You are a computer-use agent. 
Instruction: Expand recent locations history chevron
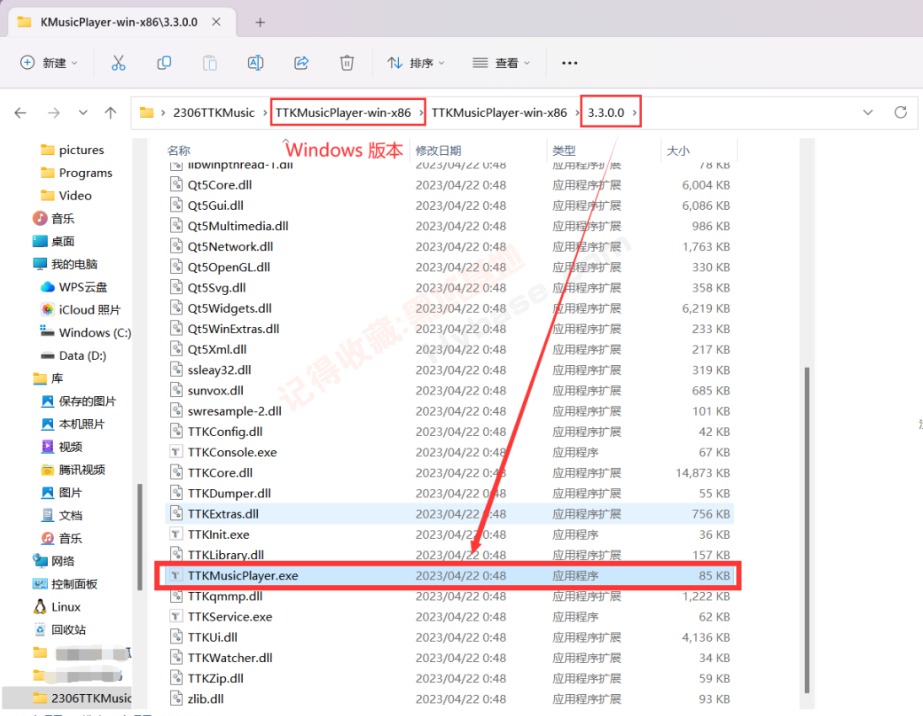click(x=83, y=112)
